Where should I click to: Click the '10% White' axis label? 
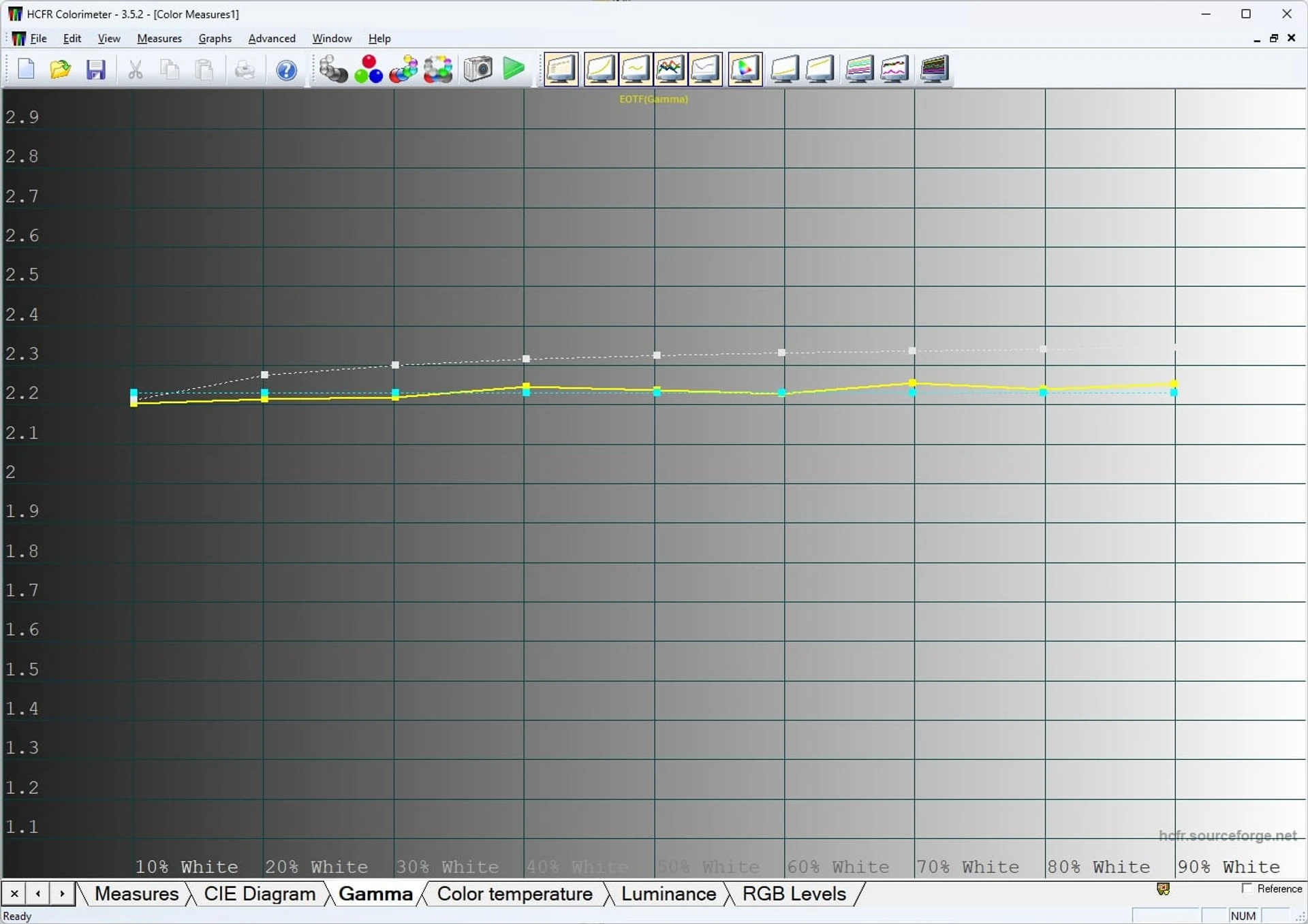click(187, 866)
